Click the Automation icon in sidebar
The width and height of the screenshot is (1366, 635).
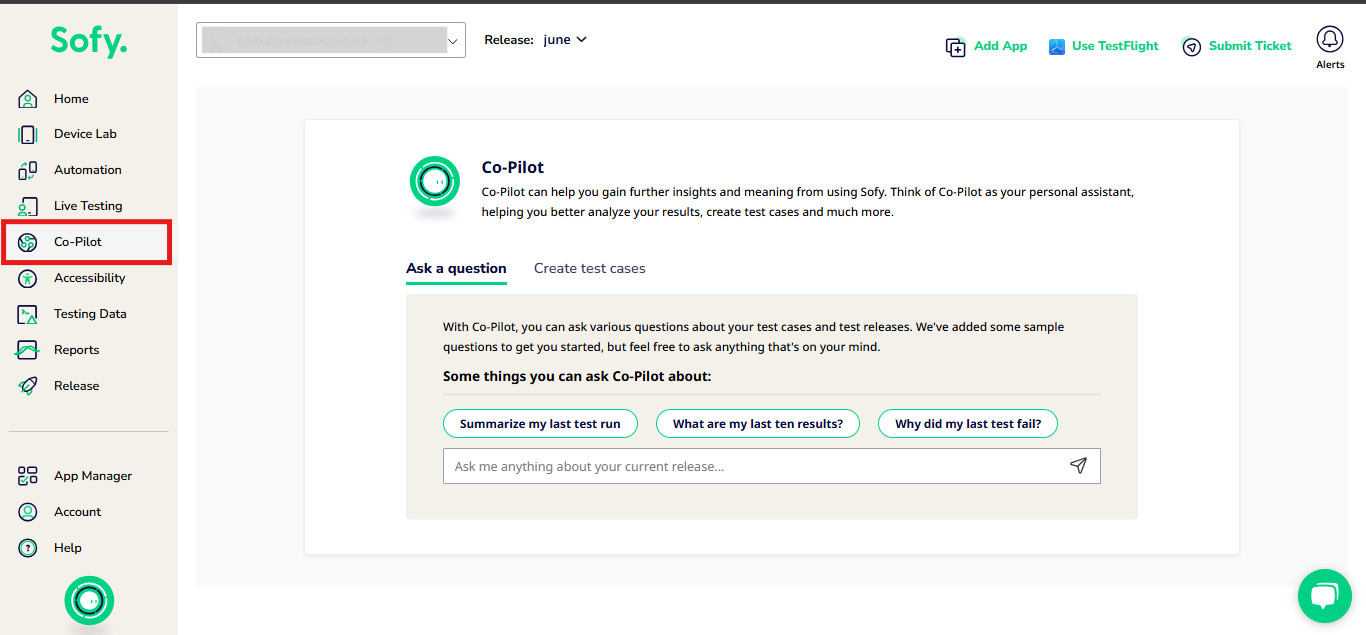[x=28, y=170]
